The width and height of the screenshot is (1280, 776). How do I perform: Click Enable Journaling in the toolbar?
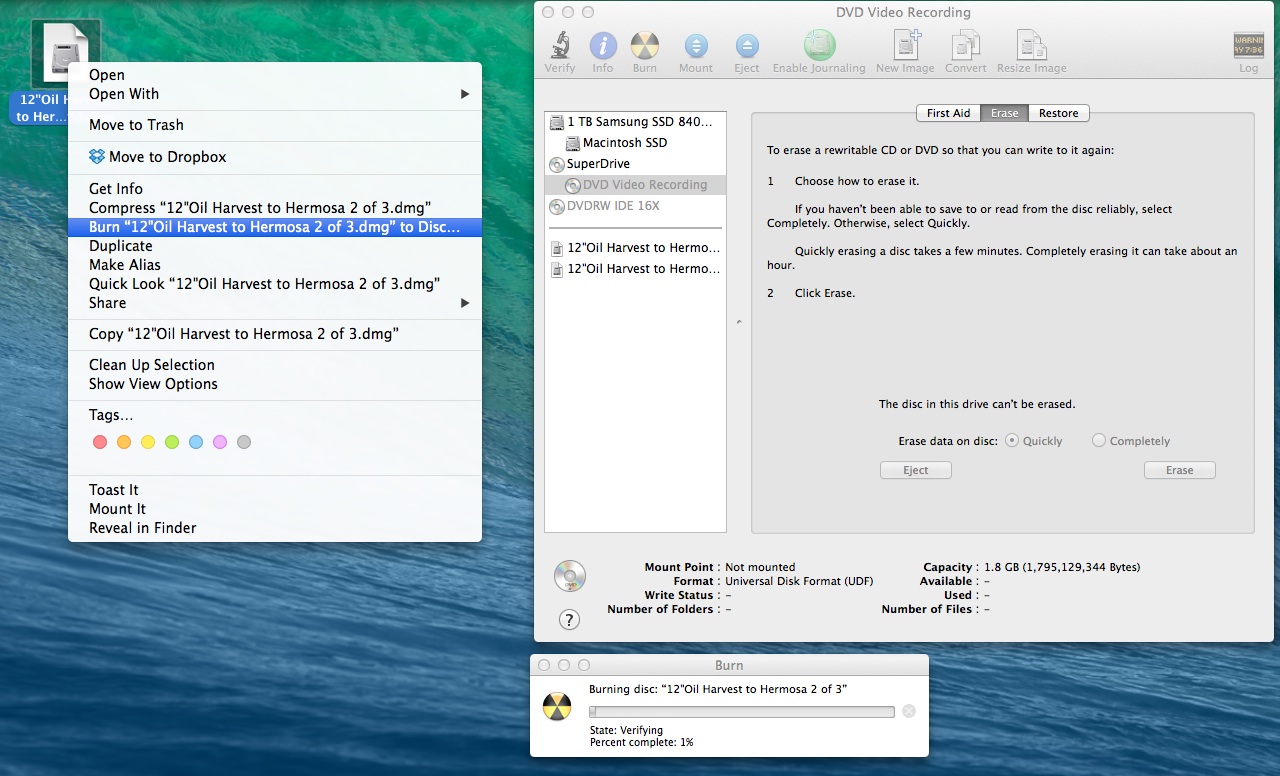tap(818, 45)
